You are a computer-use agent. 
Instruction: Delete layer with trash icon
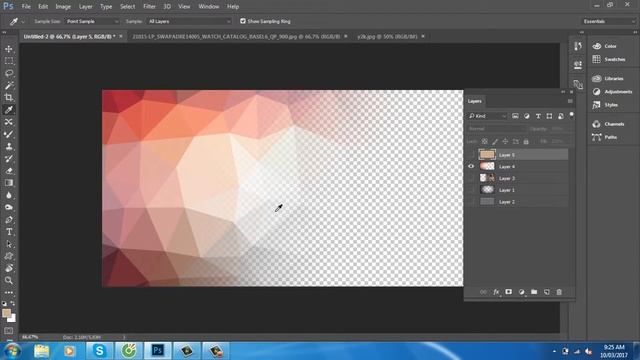tap(559, 292)
